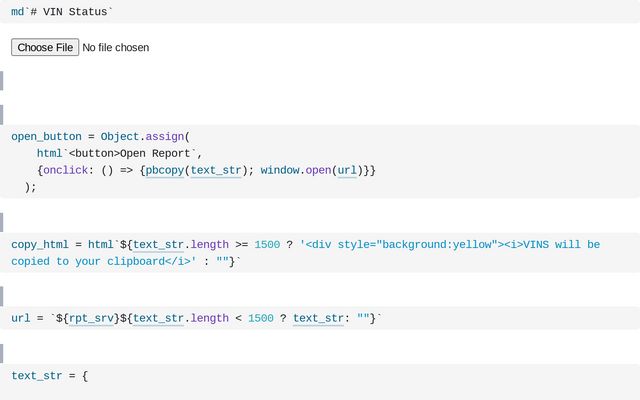Image resolution: width=640 pixels, height=400 pixels.
Task: Click the Choose File button
Action: point(45,47)
